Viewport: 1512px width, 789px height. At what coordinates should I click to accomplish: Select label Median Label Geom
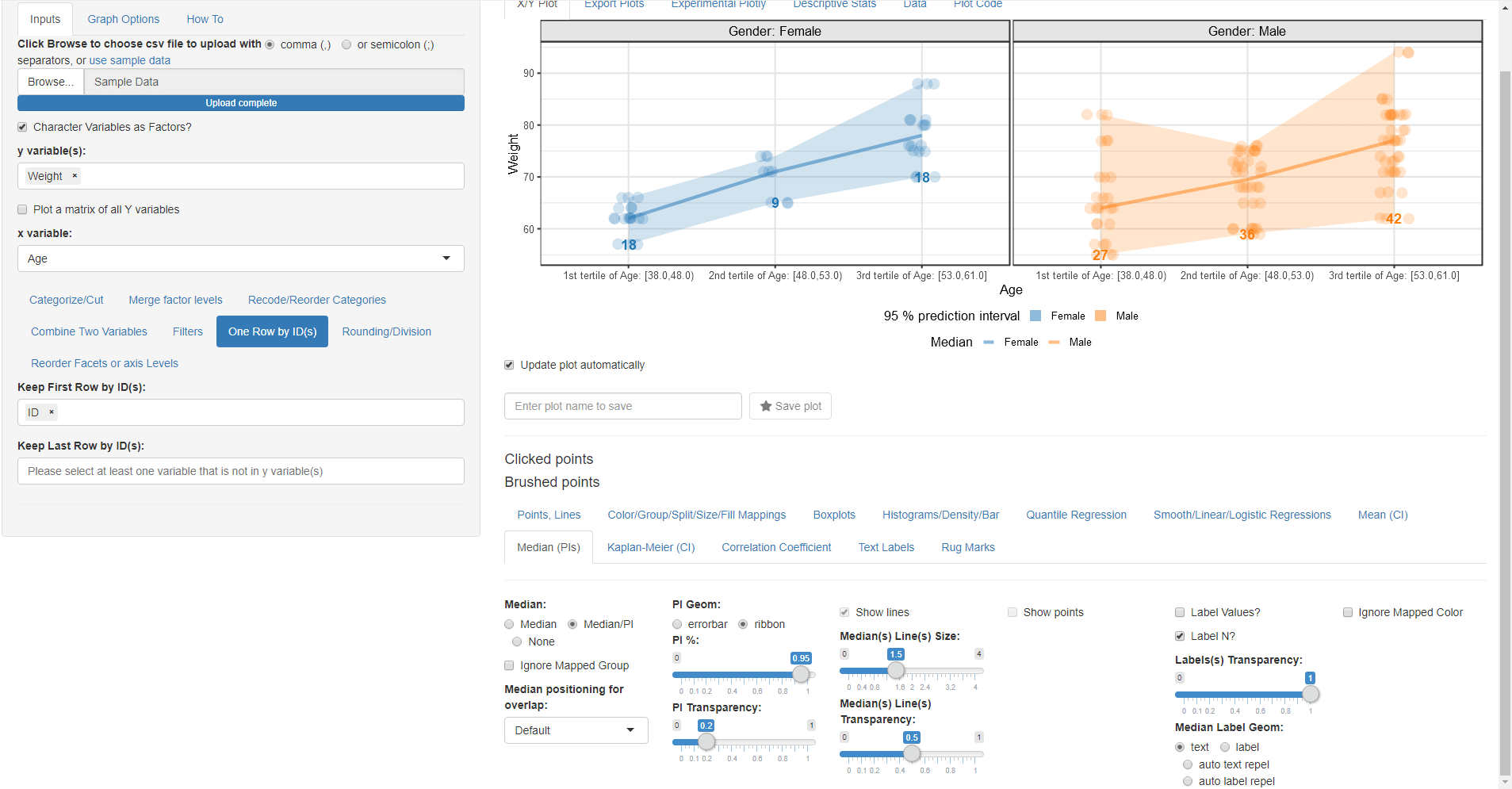click(x=1225, y=747)
